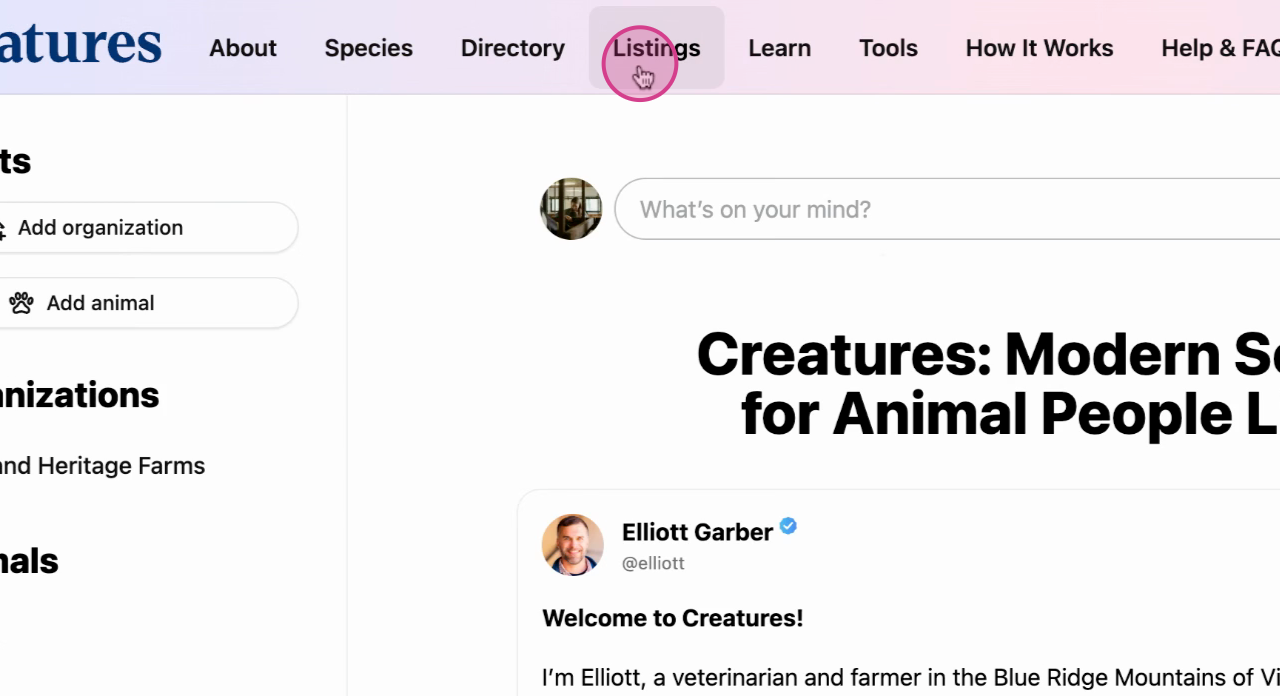Image resolution: width=1280 pixels, height=696 pixels.
Task: Open the Directory navigation link
Action: tap(513, 48)
